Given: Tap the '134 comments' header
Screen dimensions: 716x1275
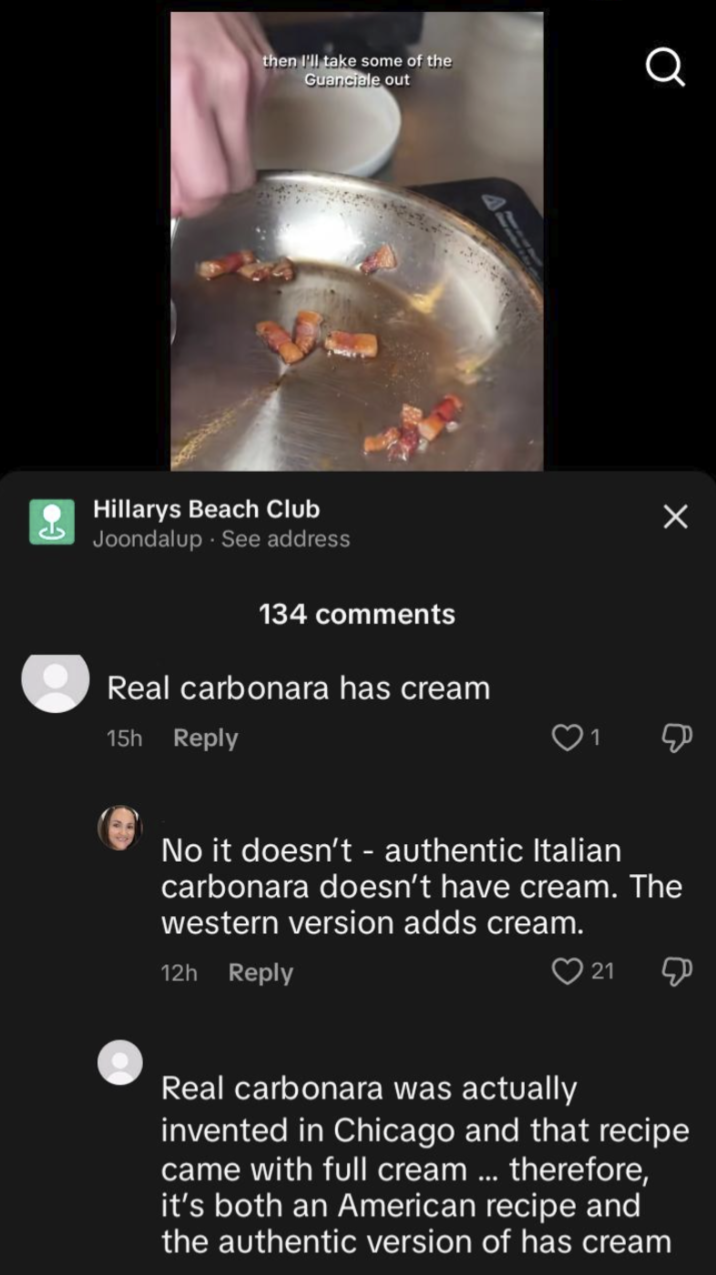Looking at the screenshot, I should (x=357, y=614).
